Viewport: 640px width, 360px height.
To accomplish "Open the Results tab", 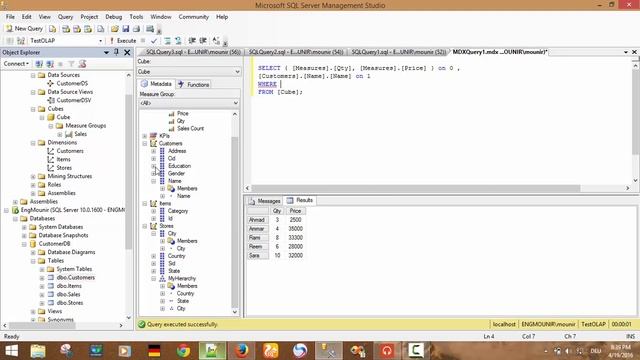I will [x=300, y=200].
